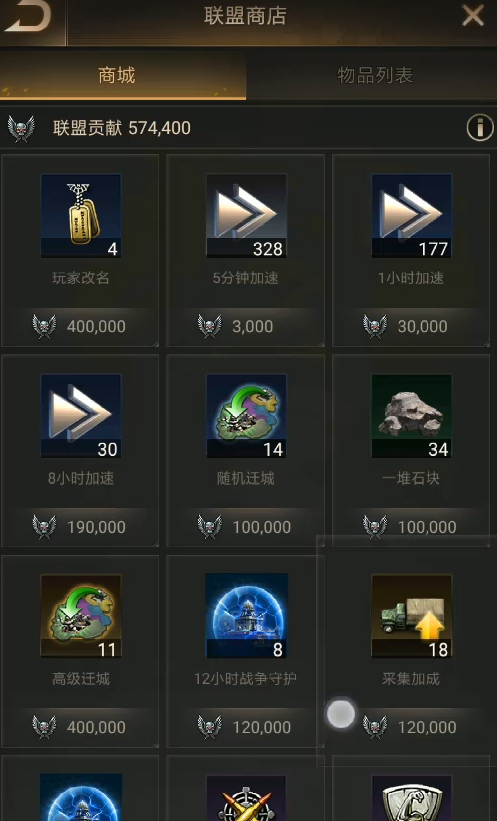Viewport: 497px width, 821px height.
Task: Pick the 高级迁城 relocation icon
Action: coord(81,616)
